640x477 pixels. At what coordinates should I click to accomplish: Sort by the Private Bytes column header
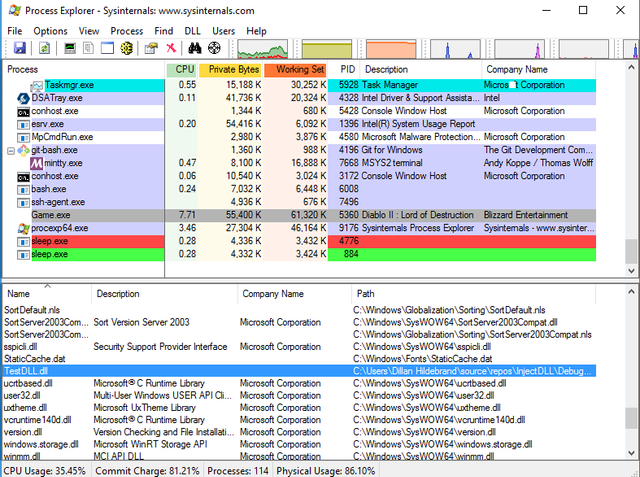[x=233, y=69]
